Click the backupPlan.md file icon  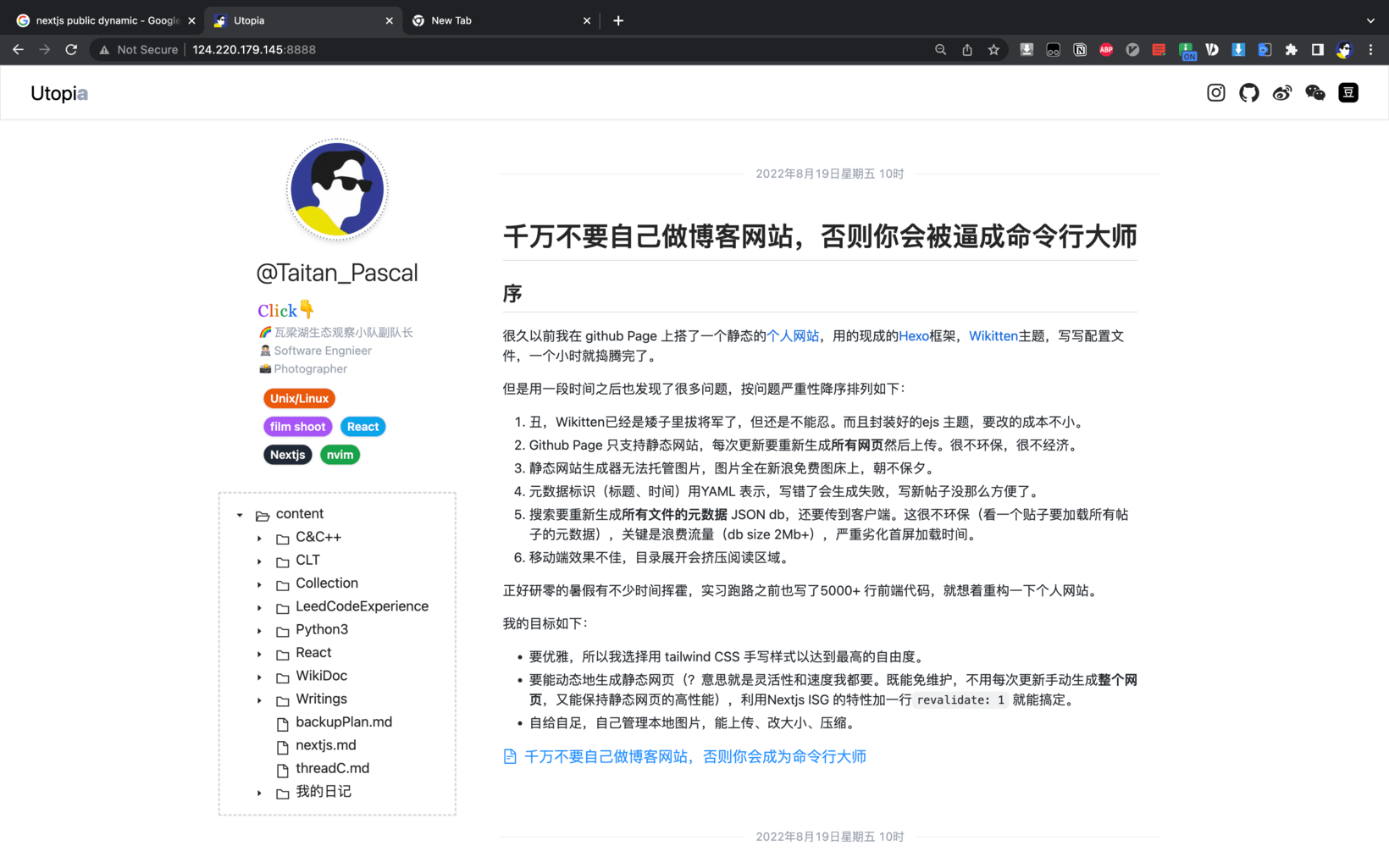[x=283, y=723]
